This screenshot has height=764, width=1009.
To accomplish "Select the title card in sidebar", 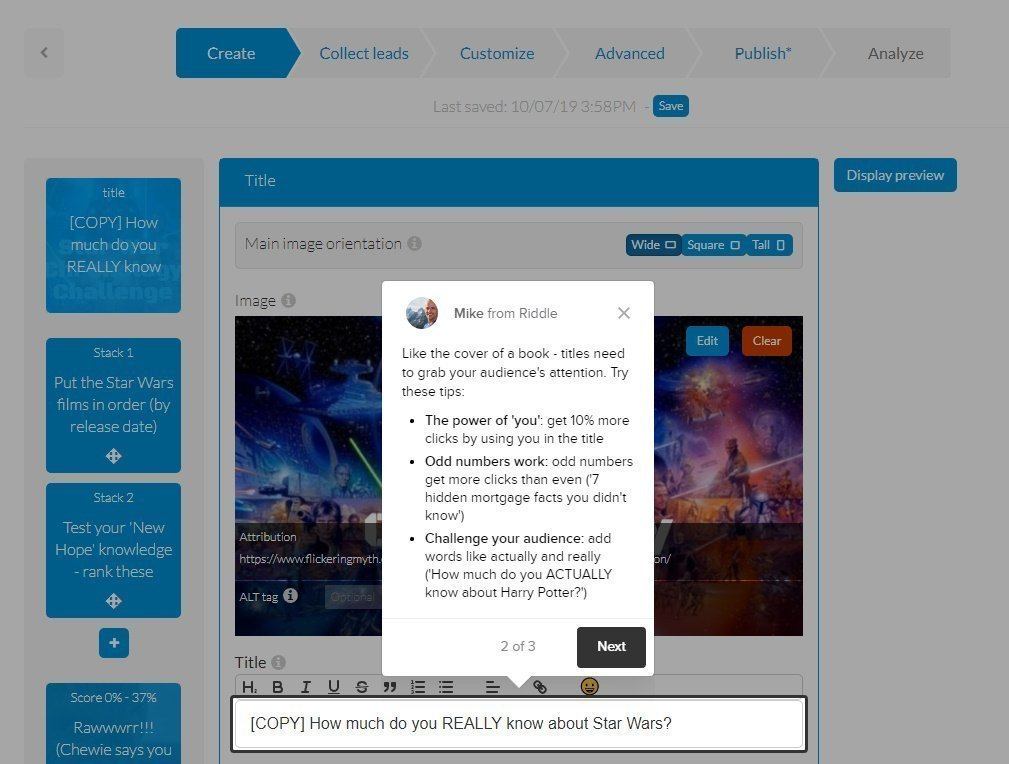I will click(x=113, y=245).
